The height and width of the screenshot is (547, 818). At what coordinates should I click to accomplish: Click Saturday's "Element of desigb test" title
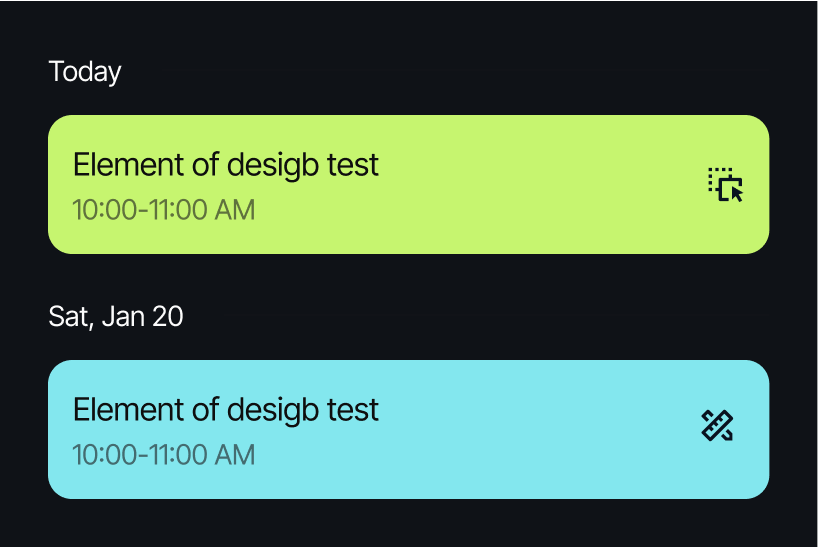coord(226,409)
